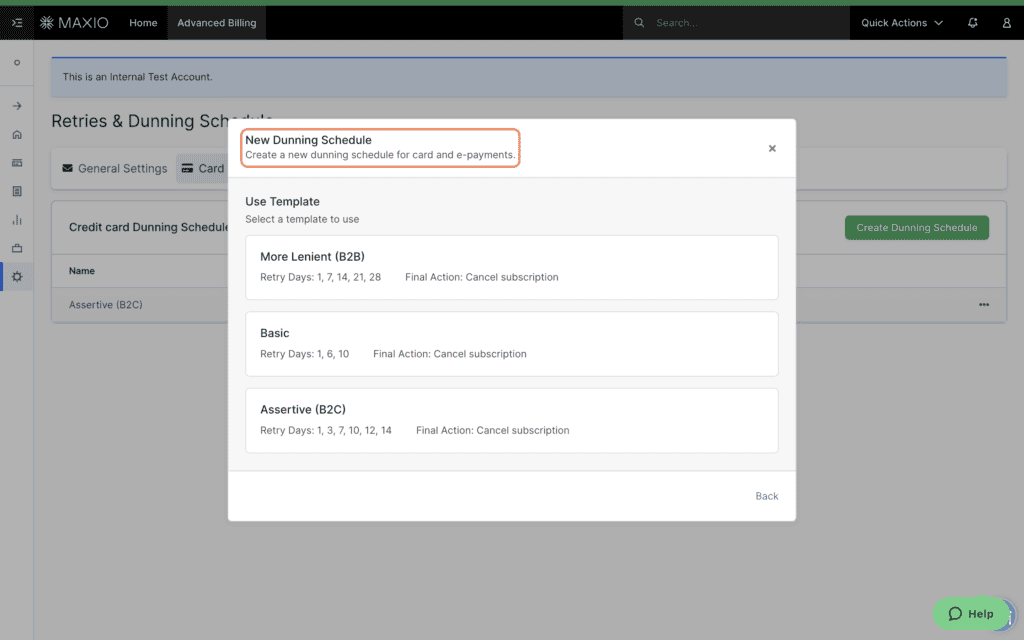The width and height of the screenshot is (1024, 640).
Task: Switch to the Card tab
Action: 202,168
